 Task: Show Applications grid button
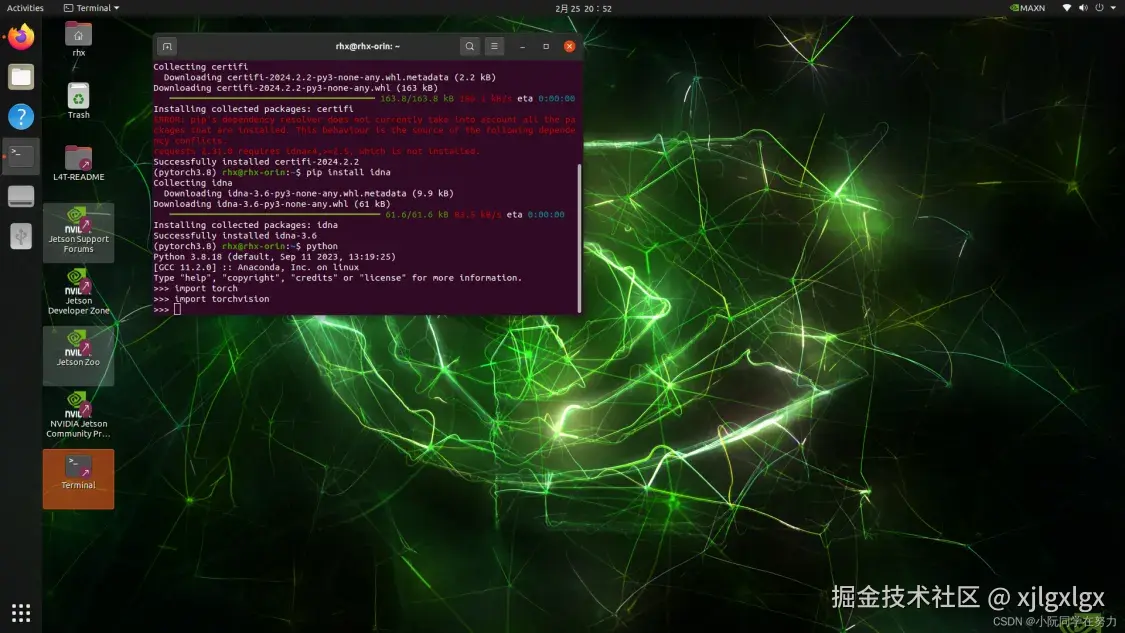tap(21, 613)
